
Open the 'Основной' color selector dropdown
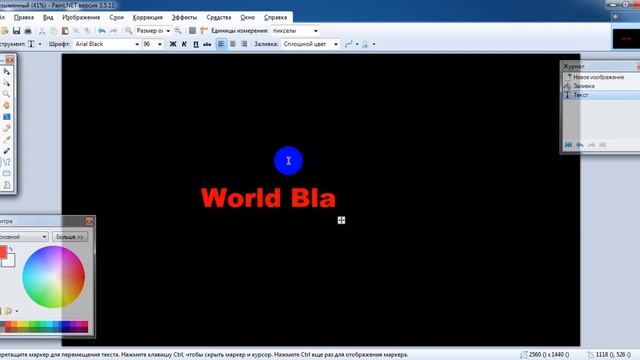pos(24,237)
